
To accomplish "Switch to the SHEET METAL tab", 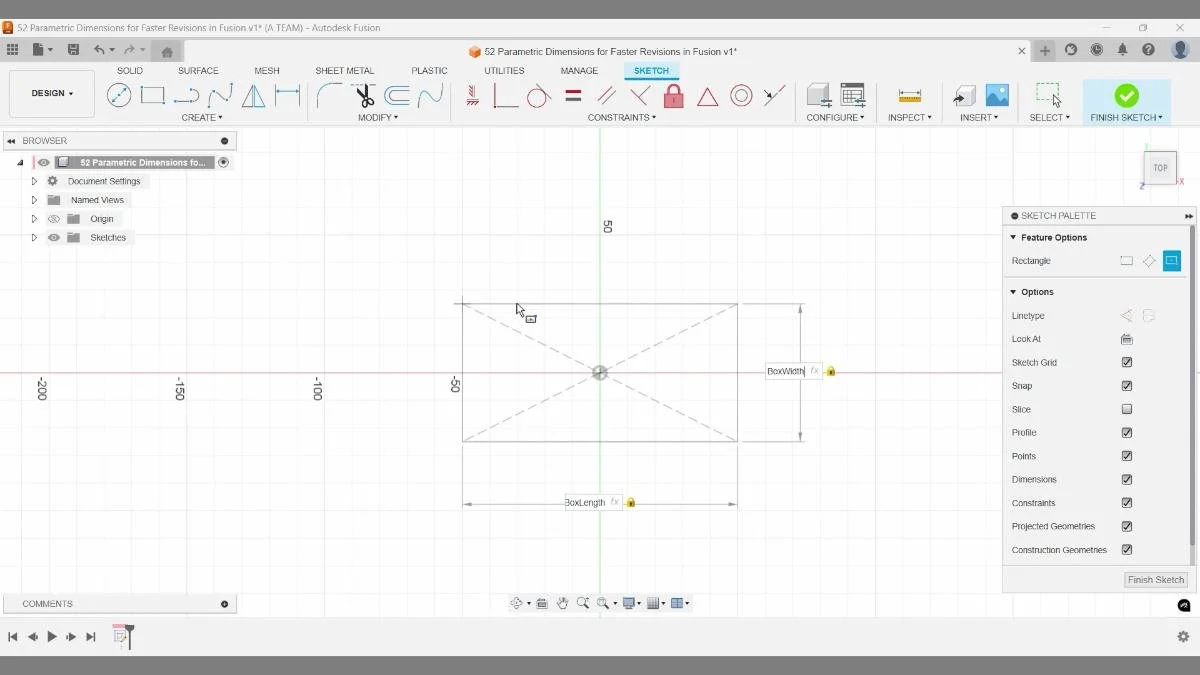I will [x=344, y=70].
